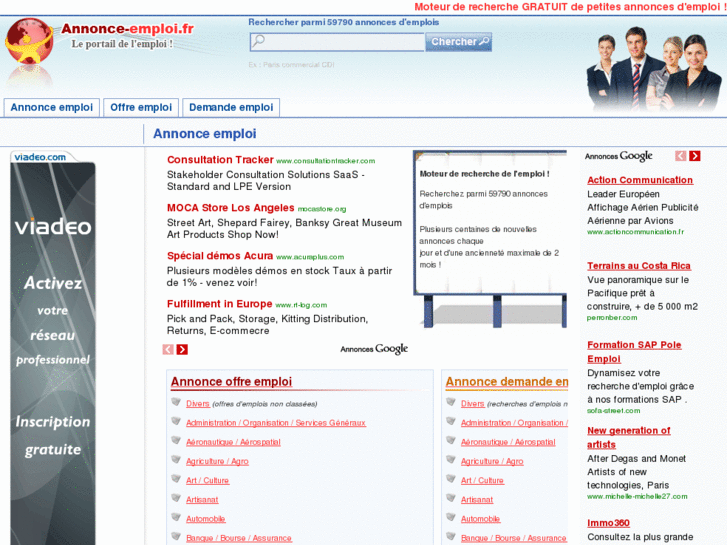This screenshot has width=727, height=545.
Task: Open Divers in offre emploi list
Action: pos(198,404)
